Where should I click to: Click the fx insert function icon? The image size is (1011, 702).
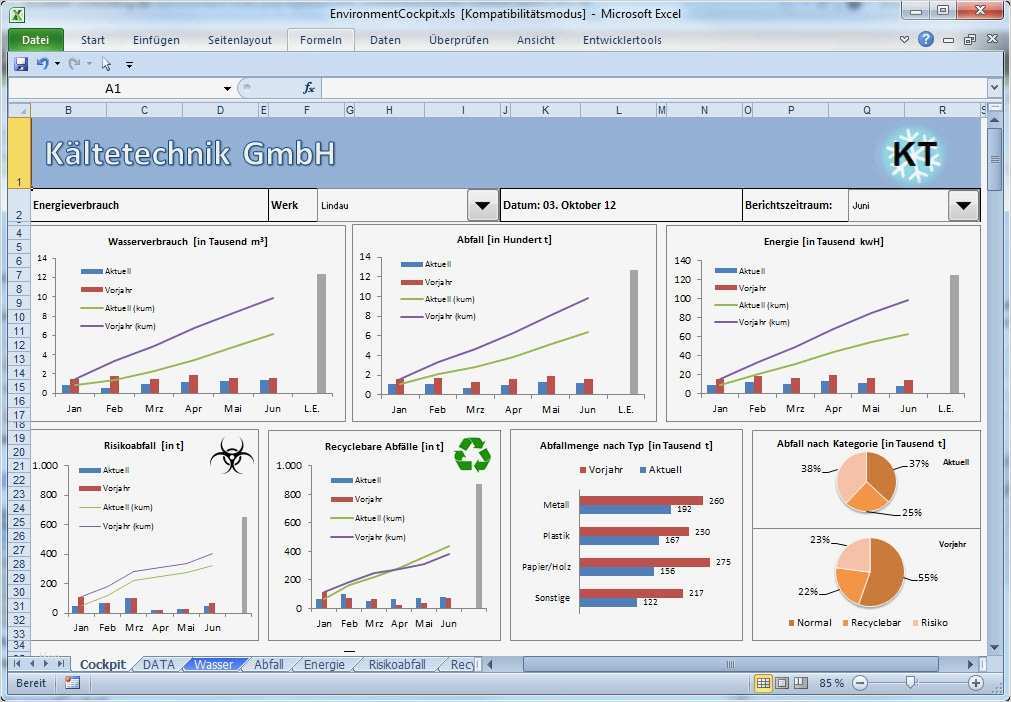click(x=309, y=88)
